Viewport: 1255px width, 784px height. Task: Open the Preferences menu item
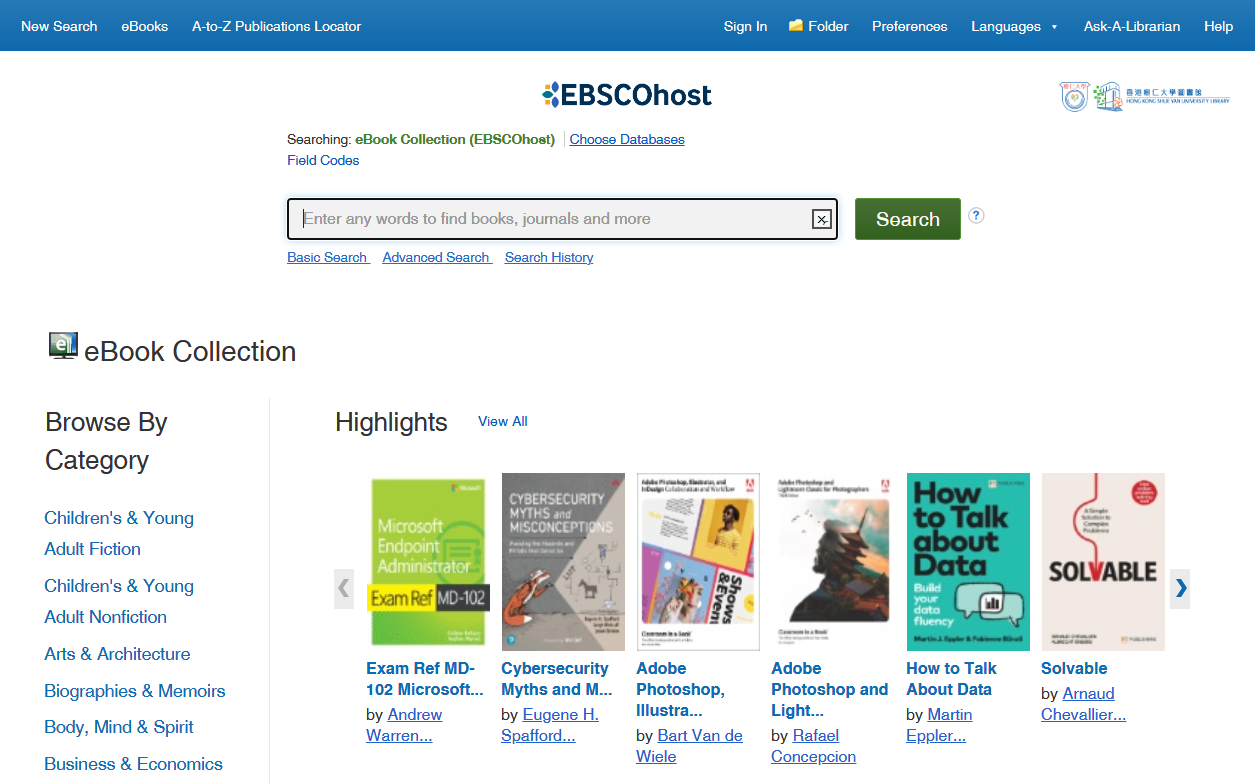909,26
